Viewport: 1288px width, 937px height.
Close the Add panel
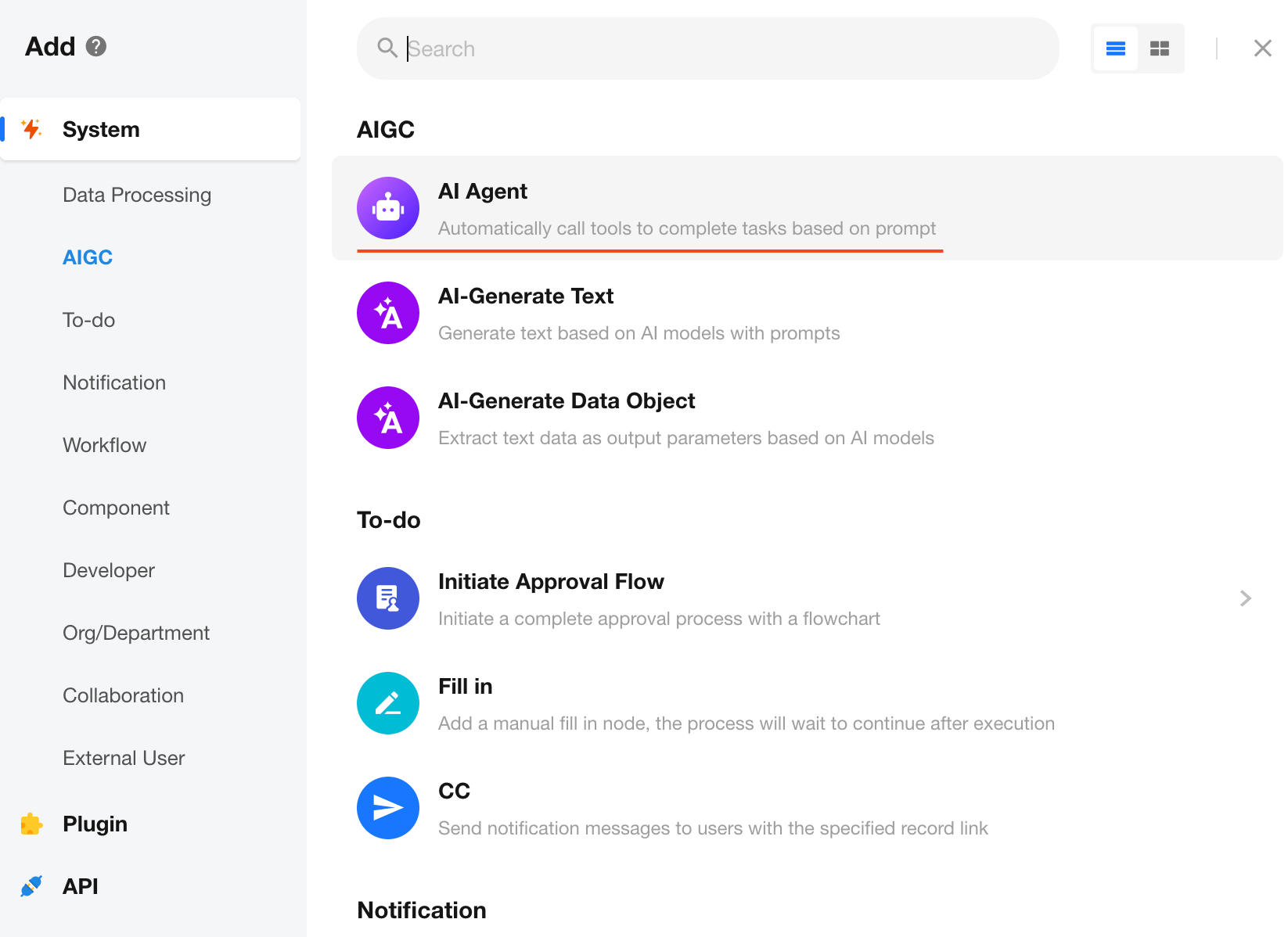[x=1262, y=48]
